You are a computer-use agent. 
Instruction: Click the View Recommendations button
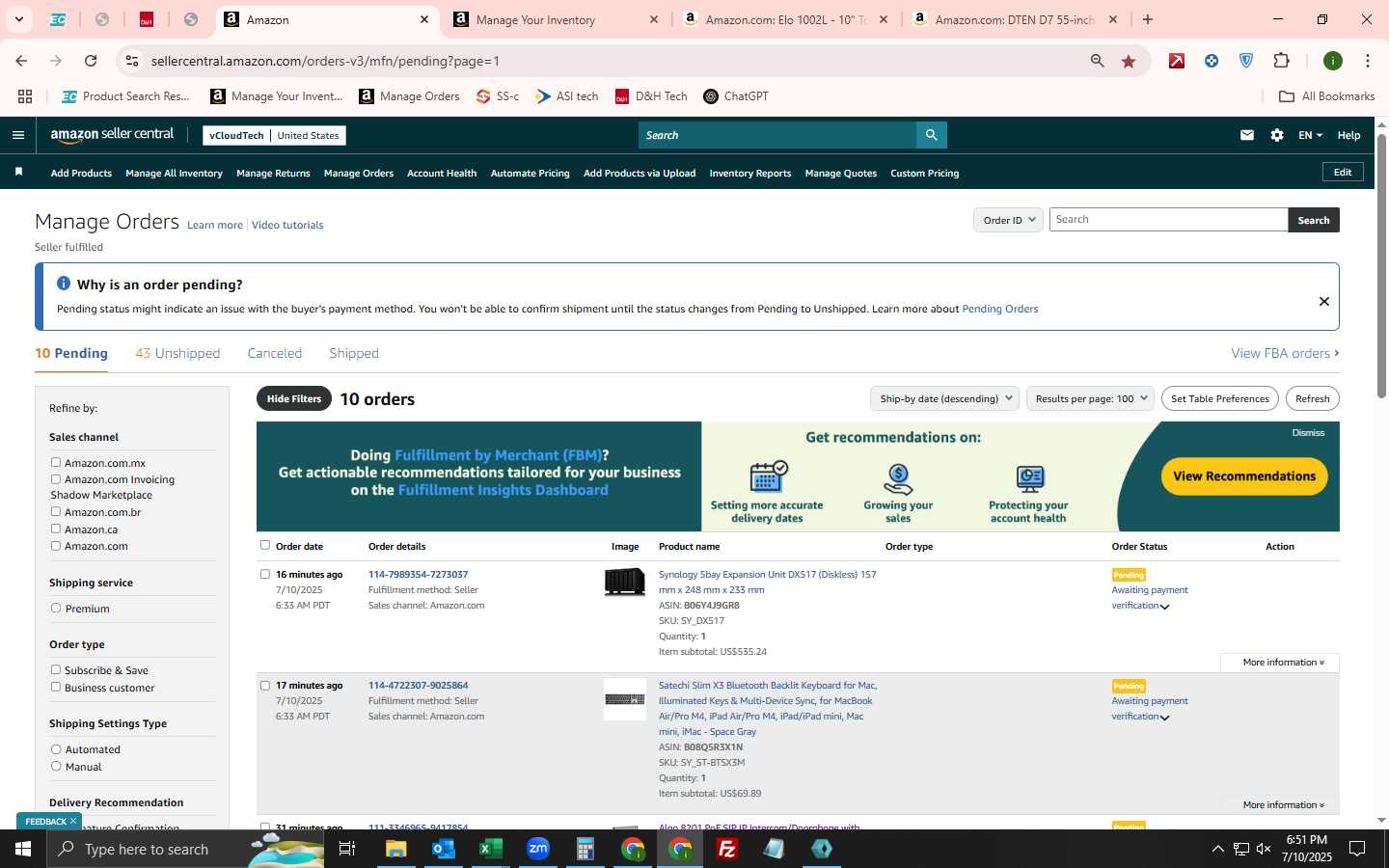tap(1244, 476)
